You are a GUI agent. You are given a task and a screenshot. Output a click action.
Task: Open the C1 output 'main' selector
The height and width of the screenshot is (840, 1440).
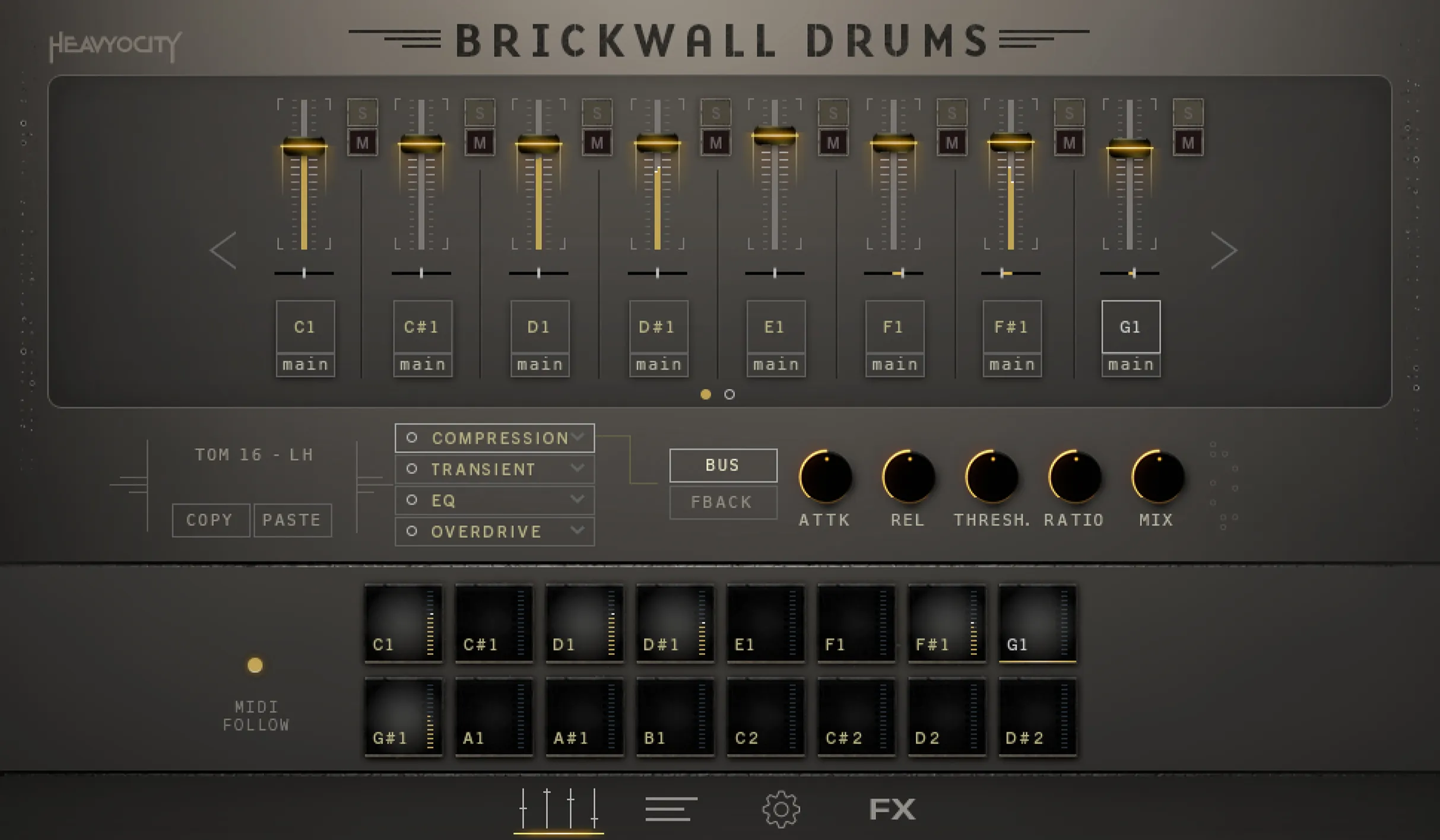pyautogui.click(x=305, y=364)
